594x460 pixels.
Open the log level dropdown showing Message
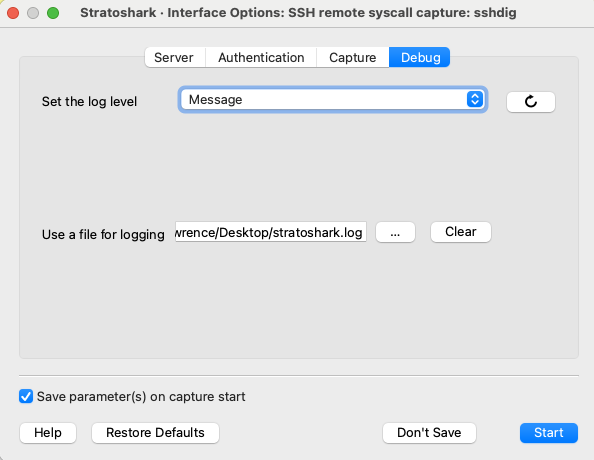pos(333,100)
